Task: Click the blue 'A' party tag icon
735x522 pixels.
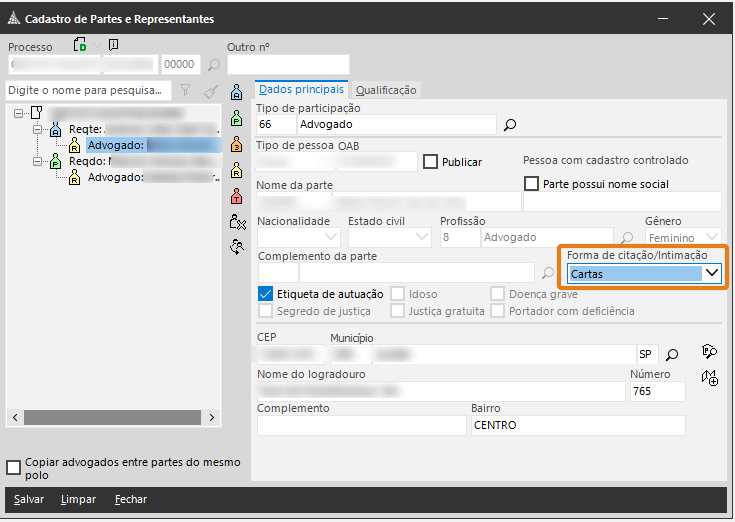Action: point(236,93)
